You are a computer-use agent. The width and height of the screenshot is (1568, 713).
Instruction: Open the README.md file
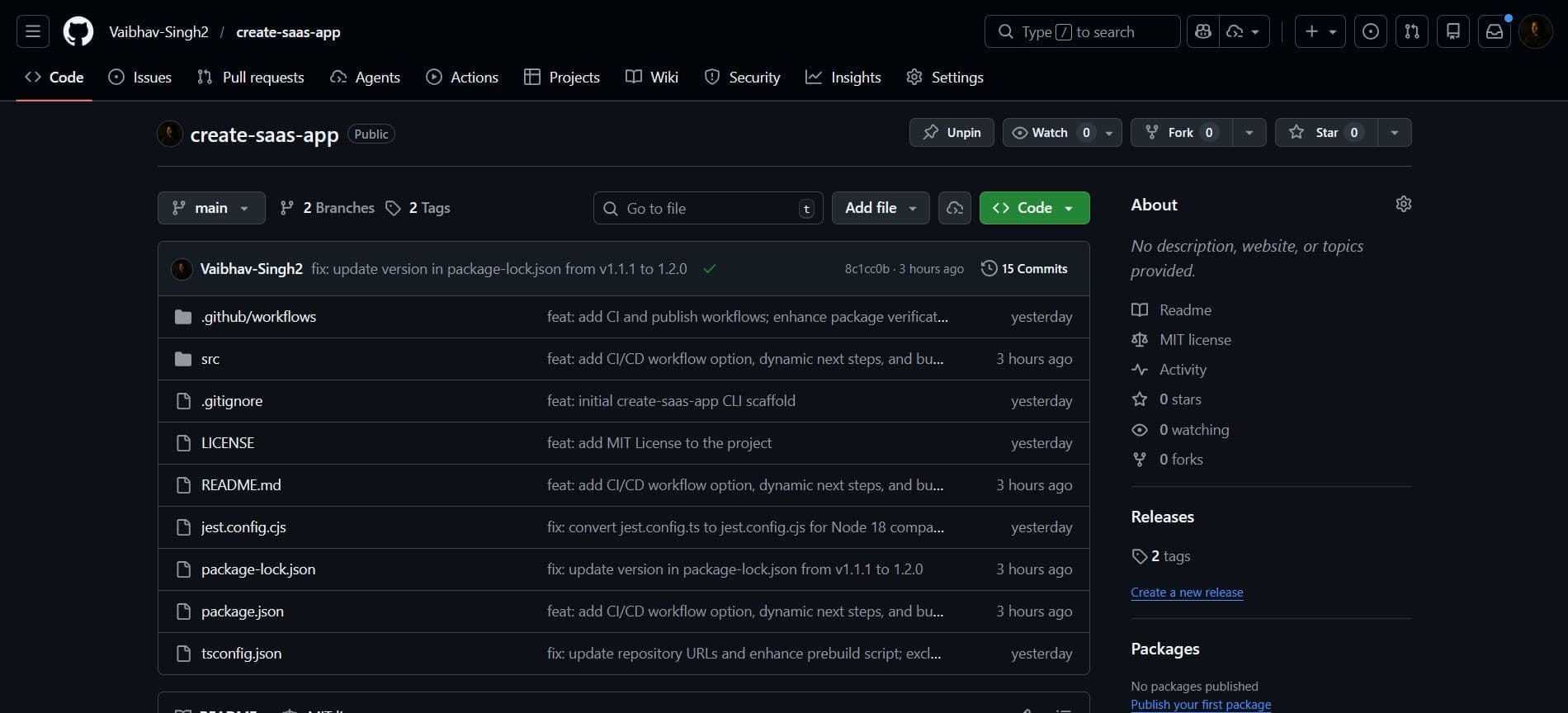[241, 485]
